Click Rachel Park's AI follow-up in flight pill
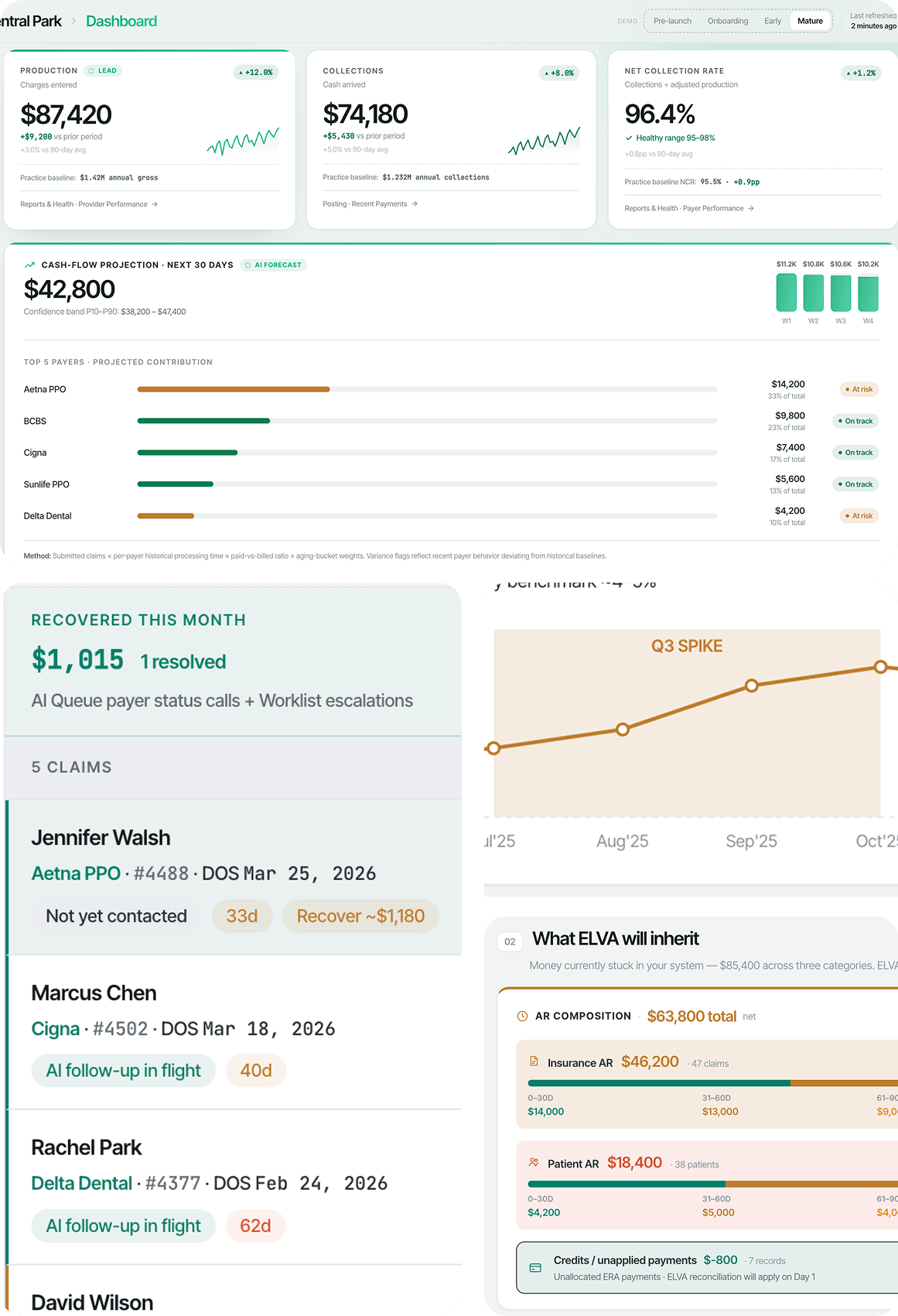The width and height of the screenshot is (898, 1316). (x=124, y=1226)
